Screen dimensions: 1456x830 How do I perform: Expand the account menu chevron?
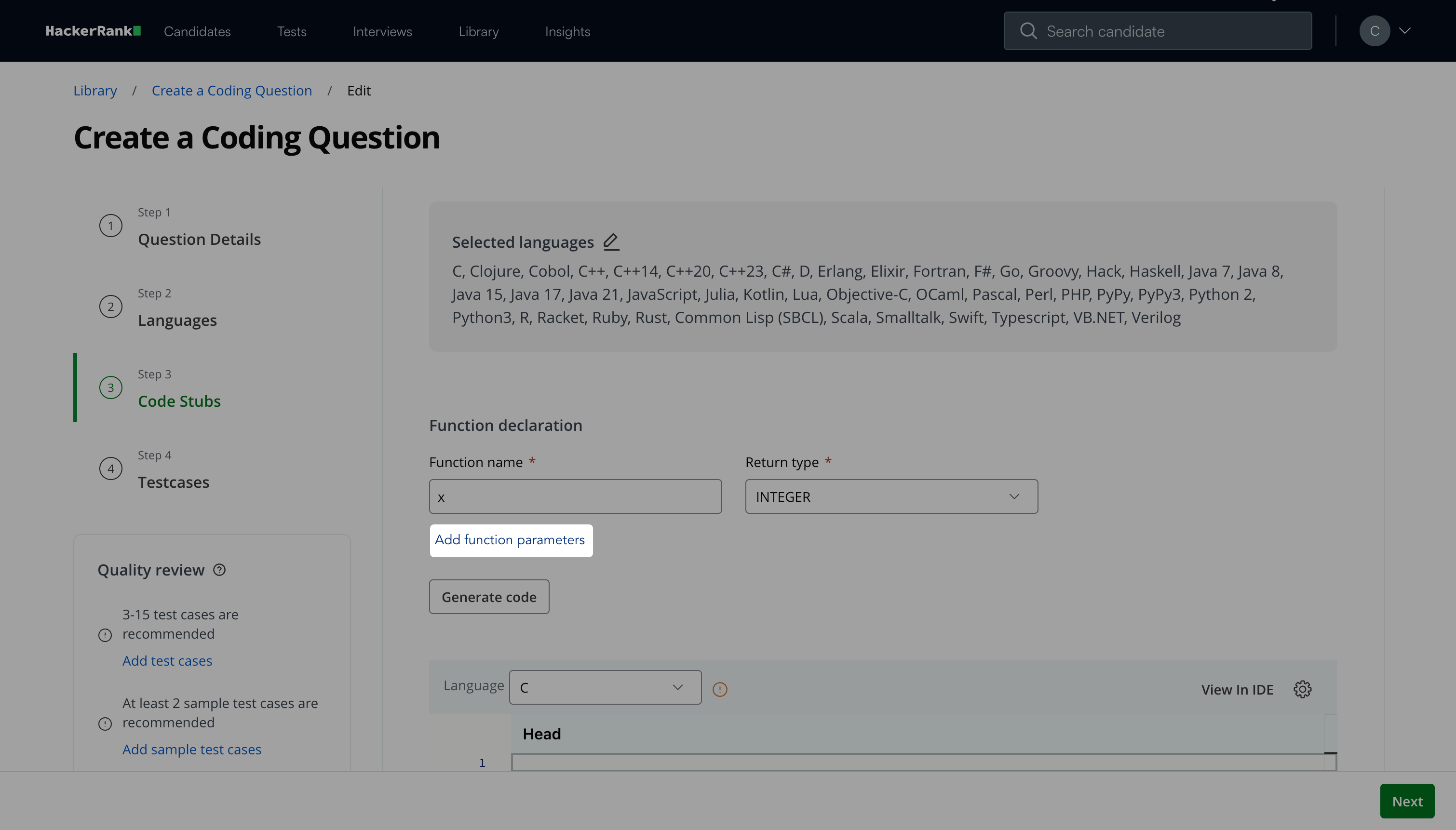1405,31
